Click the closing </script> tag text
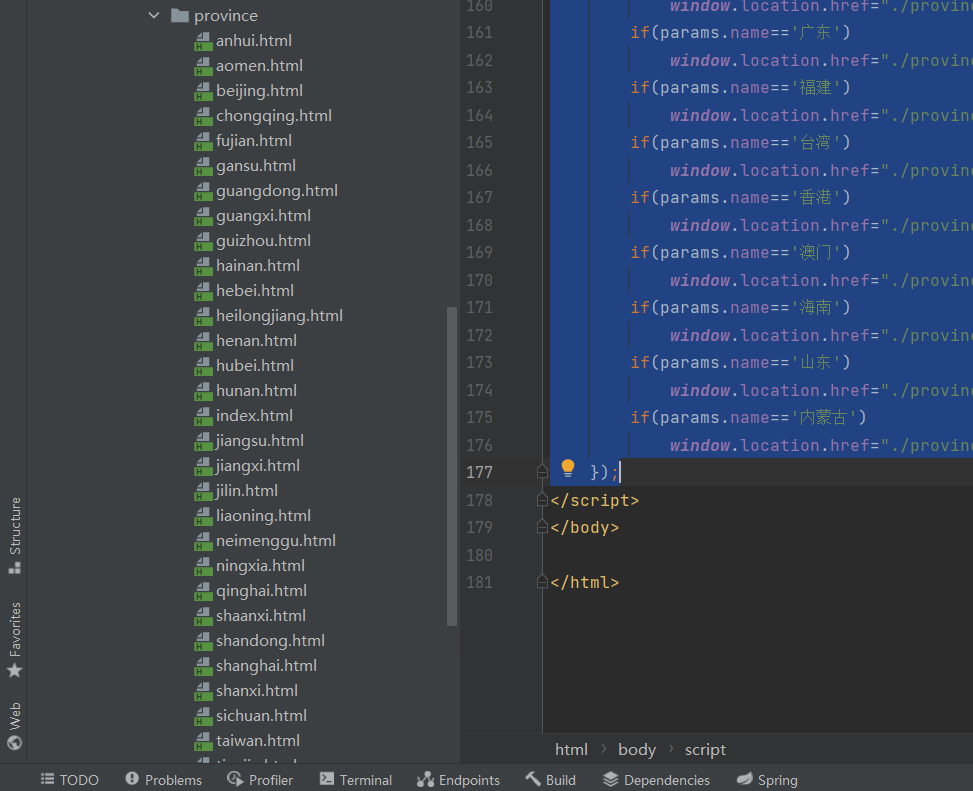This screenshot has height=791, width=973. click(x=594, y=500)
